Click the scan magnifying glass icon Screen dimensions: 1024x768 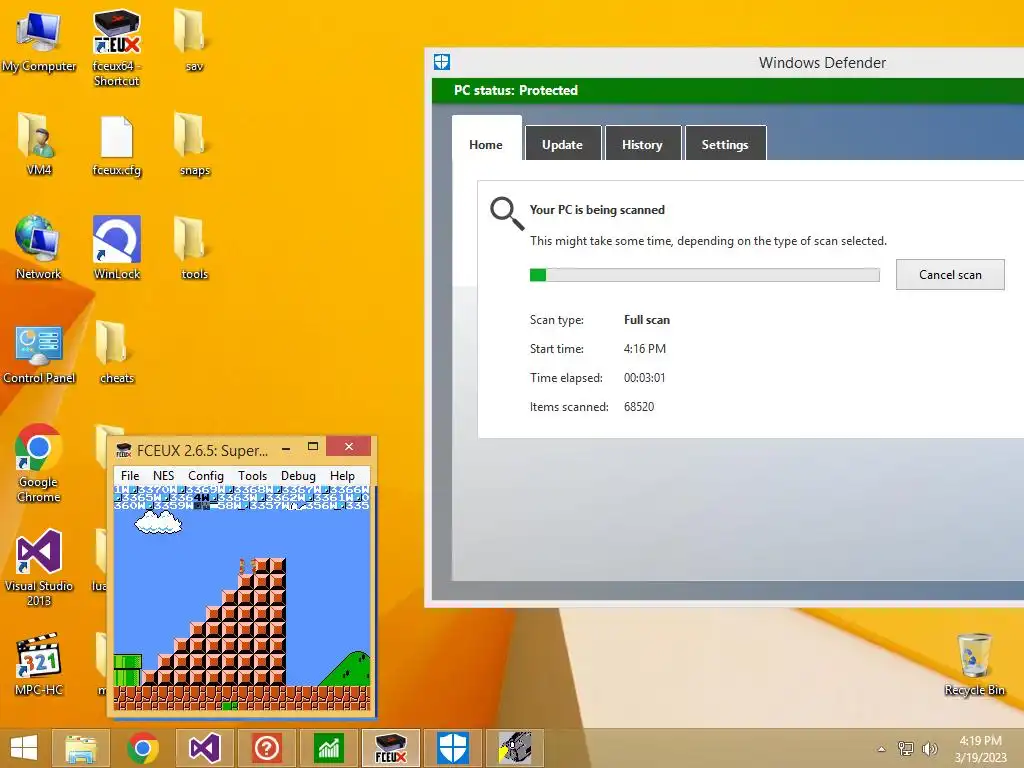[507, 214]
